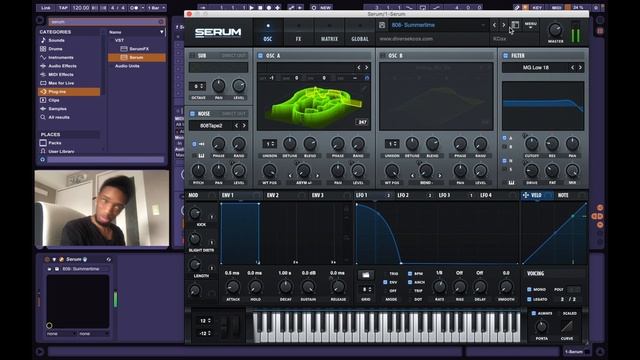
Task: Click the Ableton play button
Action: (x=251, y=8)
